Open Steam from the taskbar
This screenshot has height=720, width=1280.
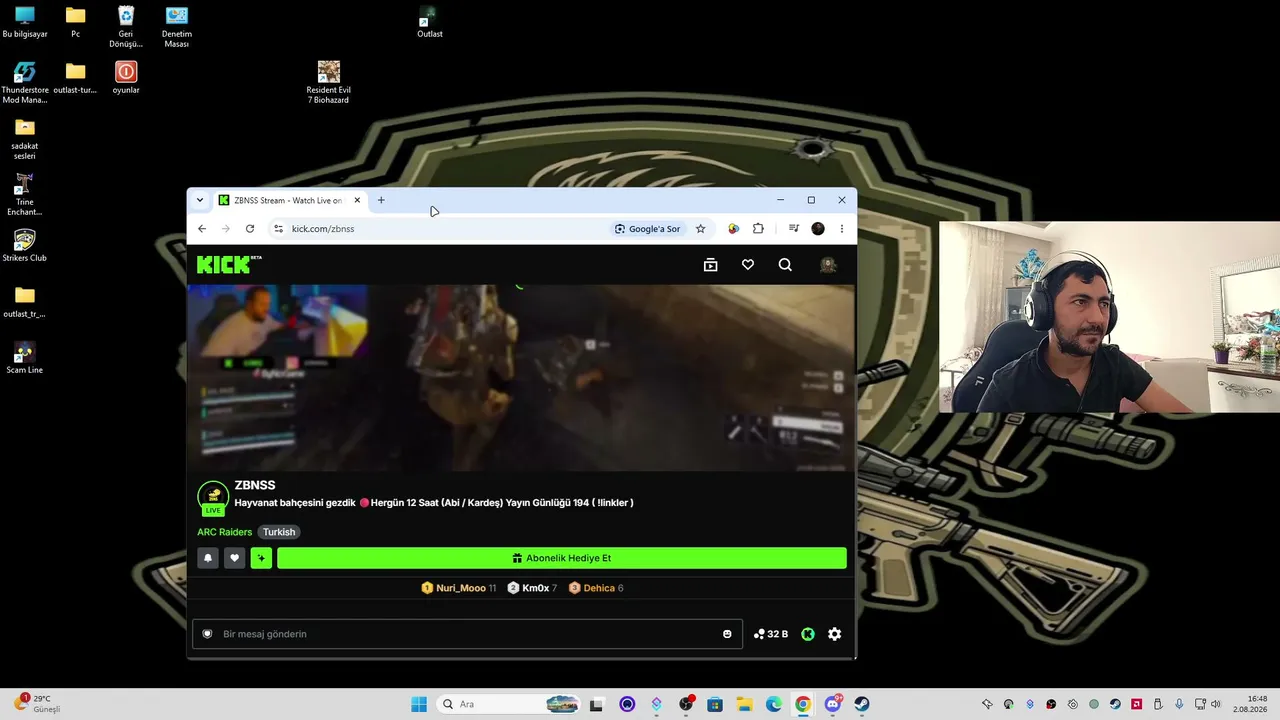pyautogui.click(x=861, y=704)
